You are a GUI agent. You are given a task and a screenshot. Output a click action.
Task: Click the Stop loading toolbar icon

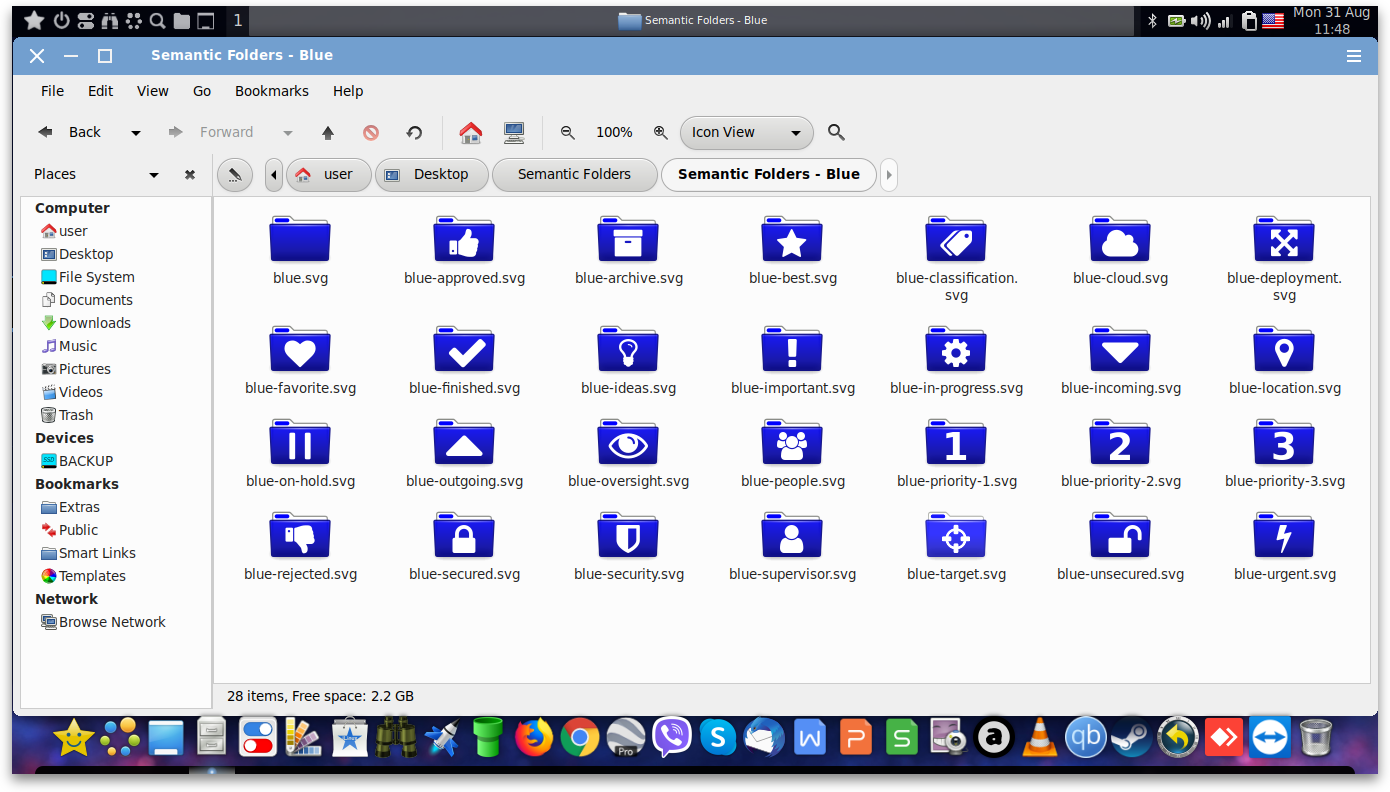click(x=371, y=132)
